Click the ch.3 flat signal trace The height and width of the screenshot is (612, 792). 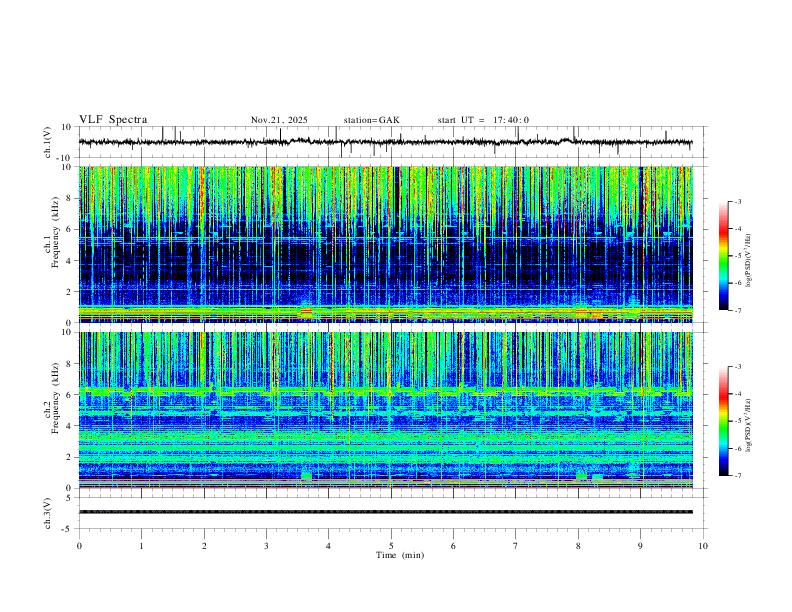pyautogui.click(x=386, y=512)
